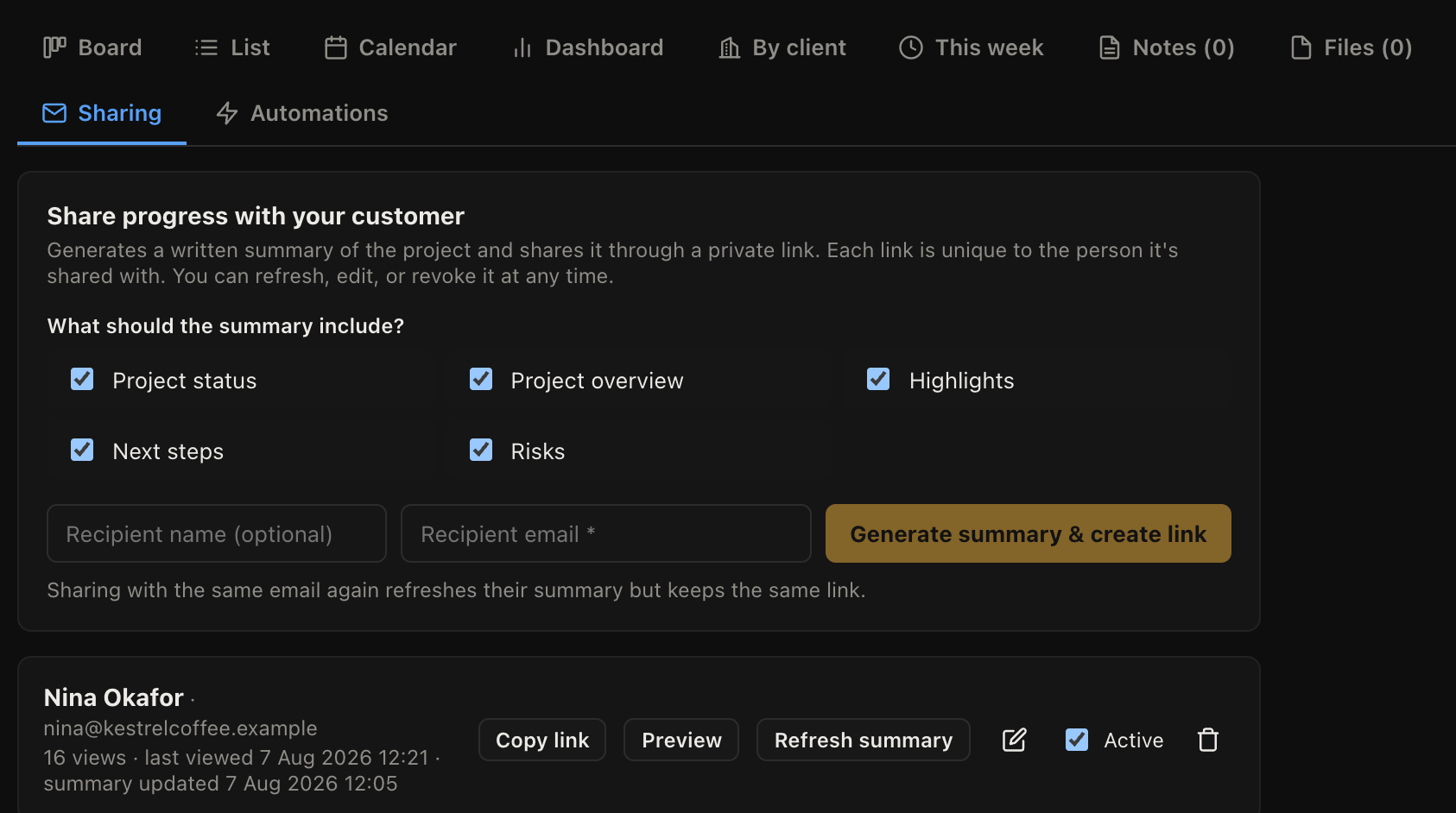Edit Nina Okafor's summary via pencil icon
This screenshot has width=1456, height=813.
point(1014,740)
